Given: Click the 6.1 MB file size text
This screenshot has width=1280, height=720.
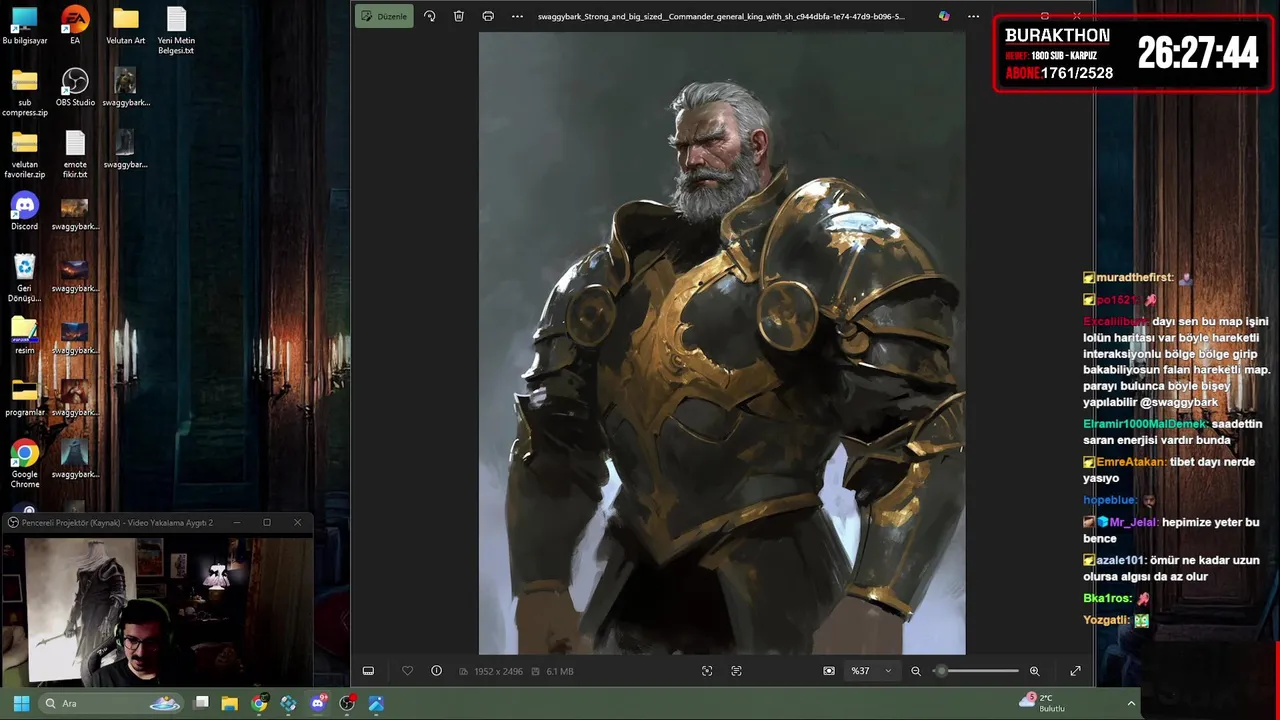Looking at the screenshot, I should (x=560, y=671).
